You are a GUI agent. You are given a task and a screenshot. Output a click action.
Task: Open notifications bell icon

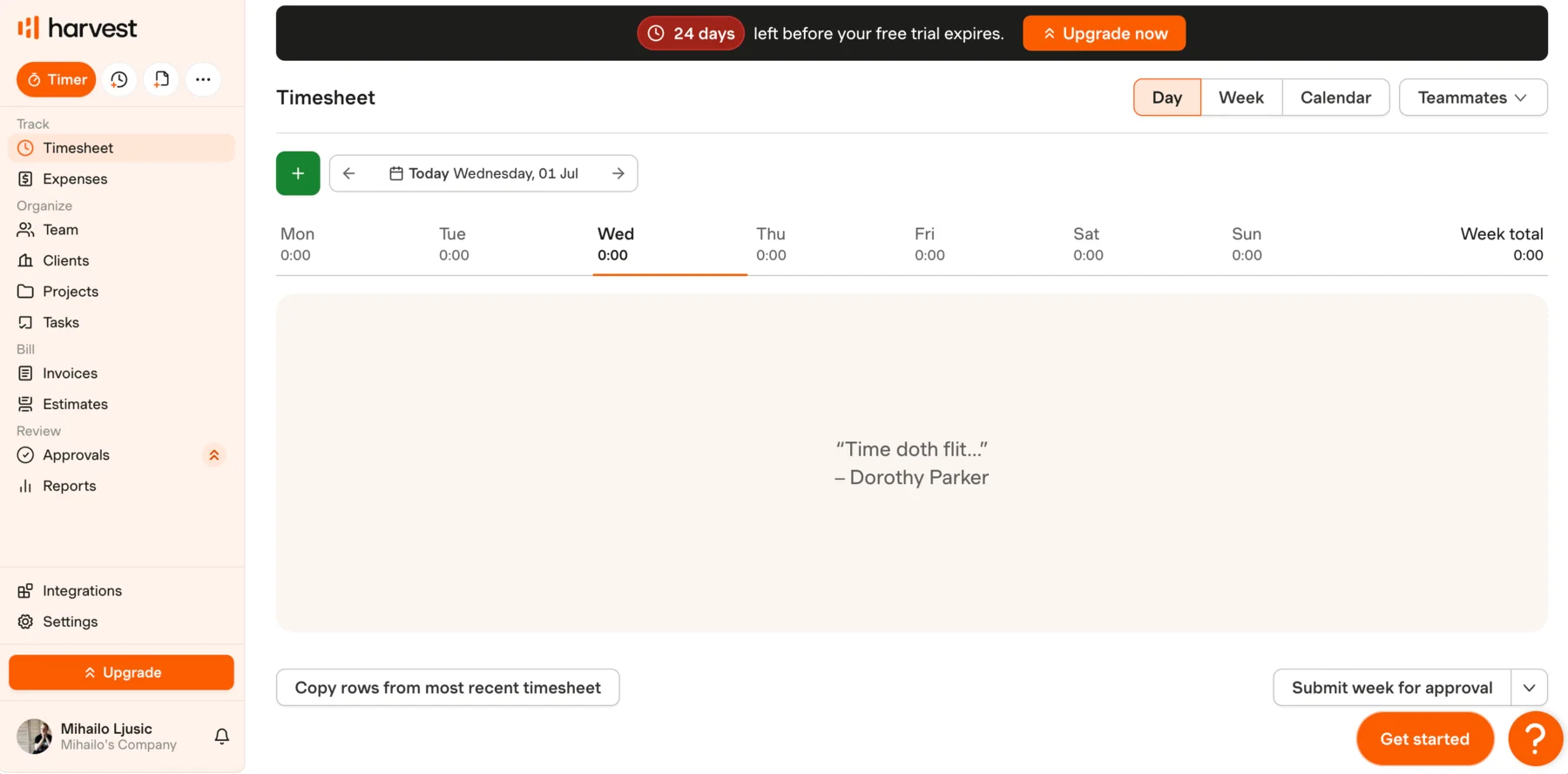pos(222,737)
